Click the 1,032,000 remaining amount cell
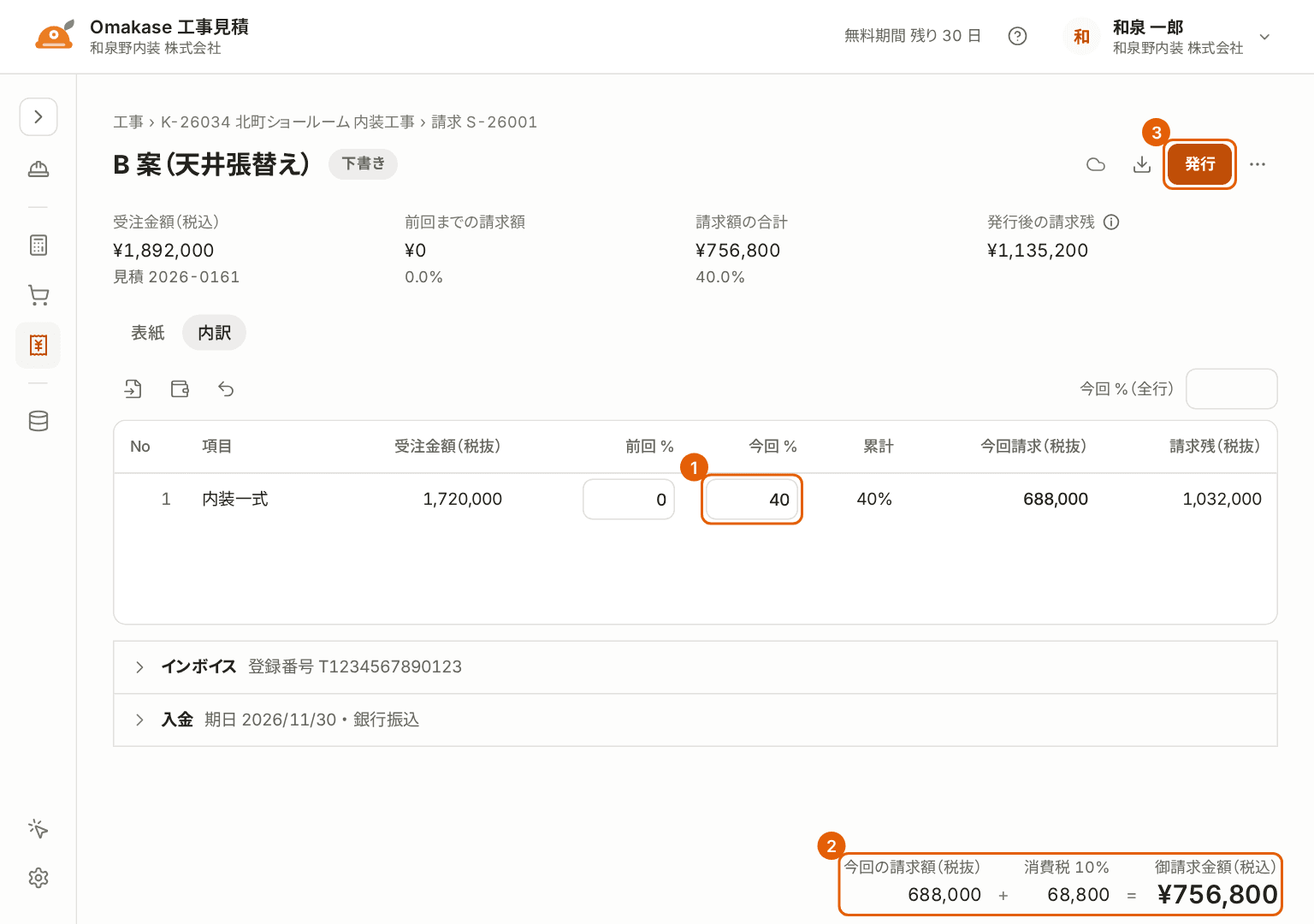Viewport: 1314px width, 924px height. 1222,500
